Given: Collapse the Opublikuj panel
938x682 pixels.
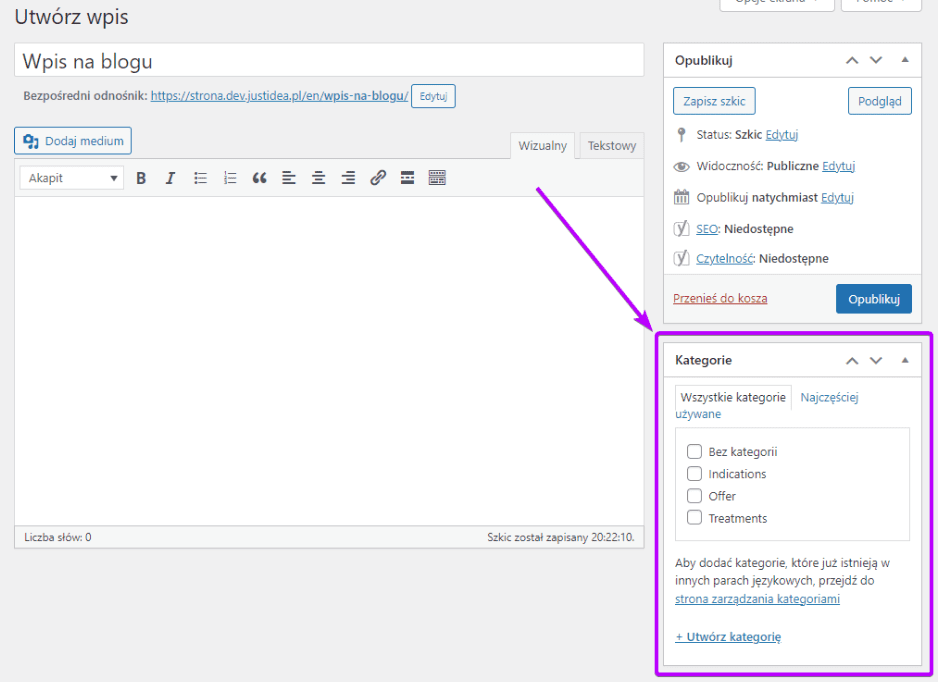Looking at the screenshot, I should 905,60.
